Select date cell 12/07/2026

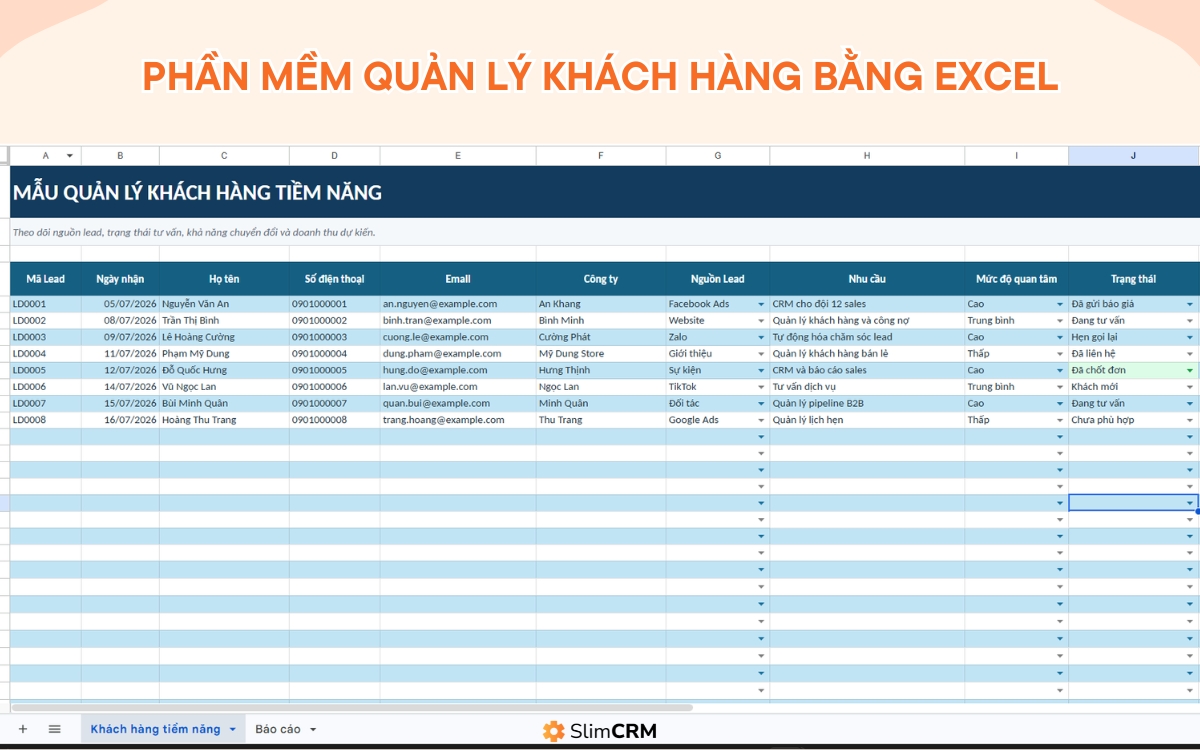(x=120, y=370)
